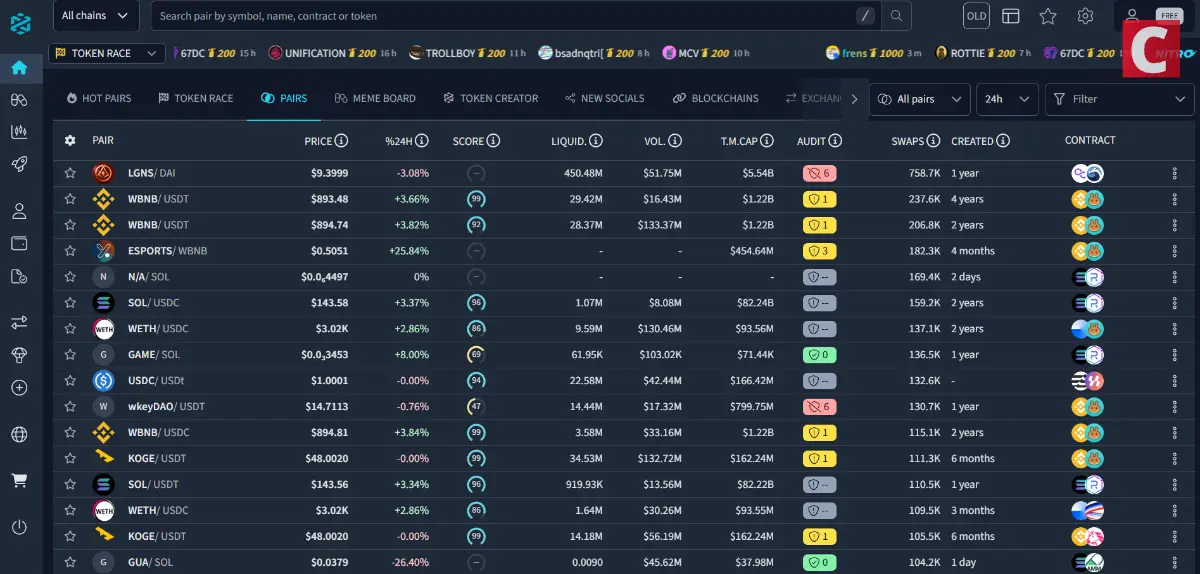Image resolution: width=1200 pixels, height=574 pixels.
Task: Click the shopping cart sidebar icon
Action: (x=19, y=480)
